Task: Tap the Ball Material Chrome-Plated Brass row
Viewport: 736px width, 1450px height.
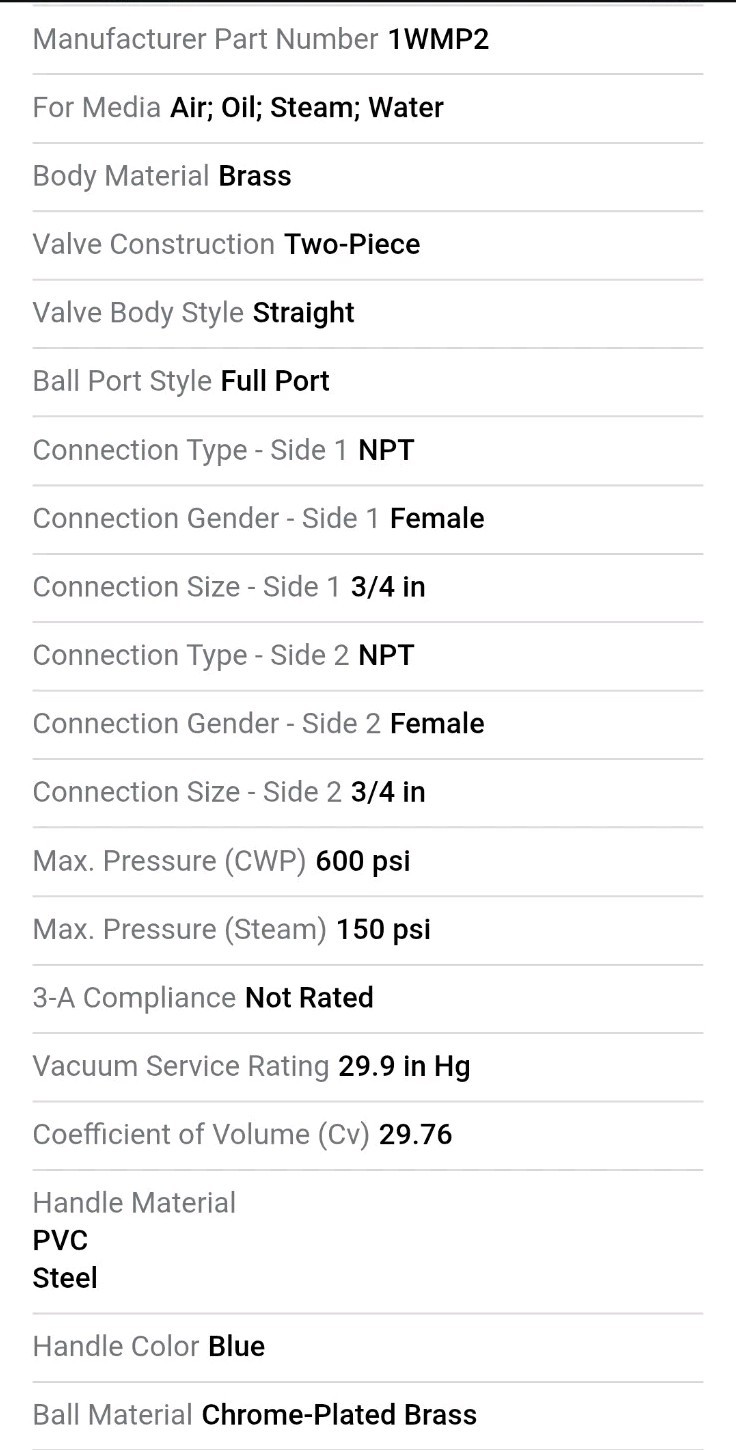Action: point(368,1416)
